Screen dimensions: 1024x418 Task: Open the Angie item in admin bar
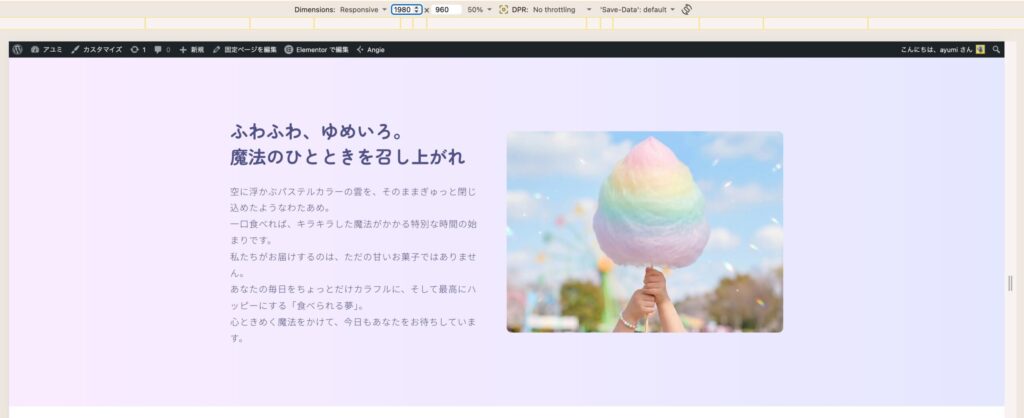pyautogui.click(x=370, y=49)
